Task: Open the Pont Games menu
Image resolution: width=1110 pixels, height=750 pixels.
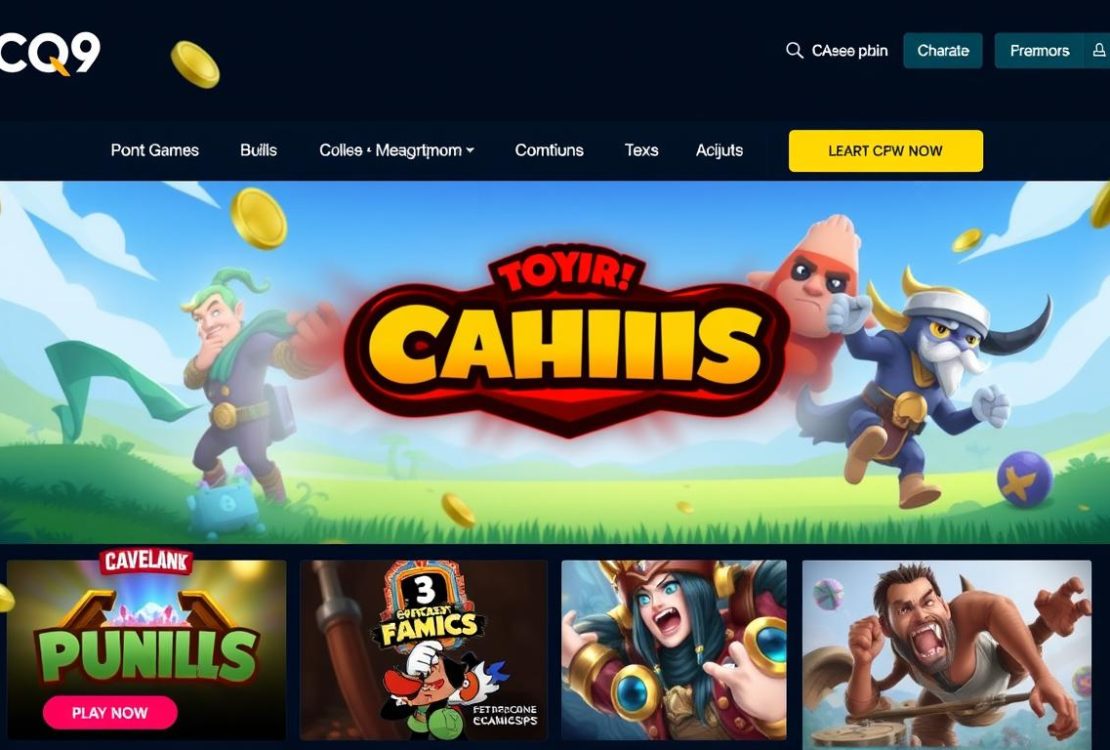Action: coord(154,150)
